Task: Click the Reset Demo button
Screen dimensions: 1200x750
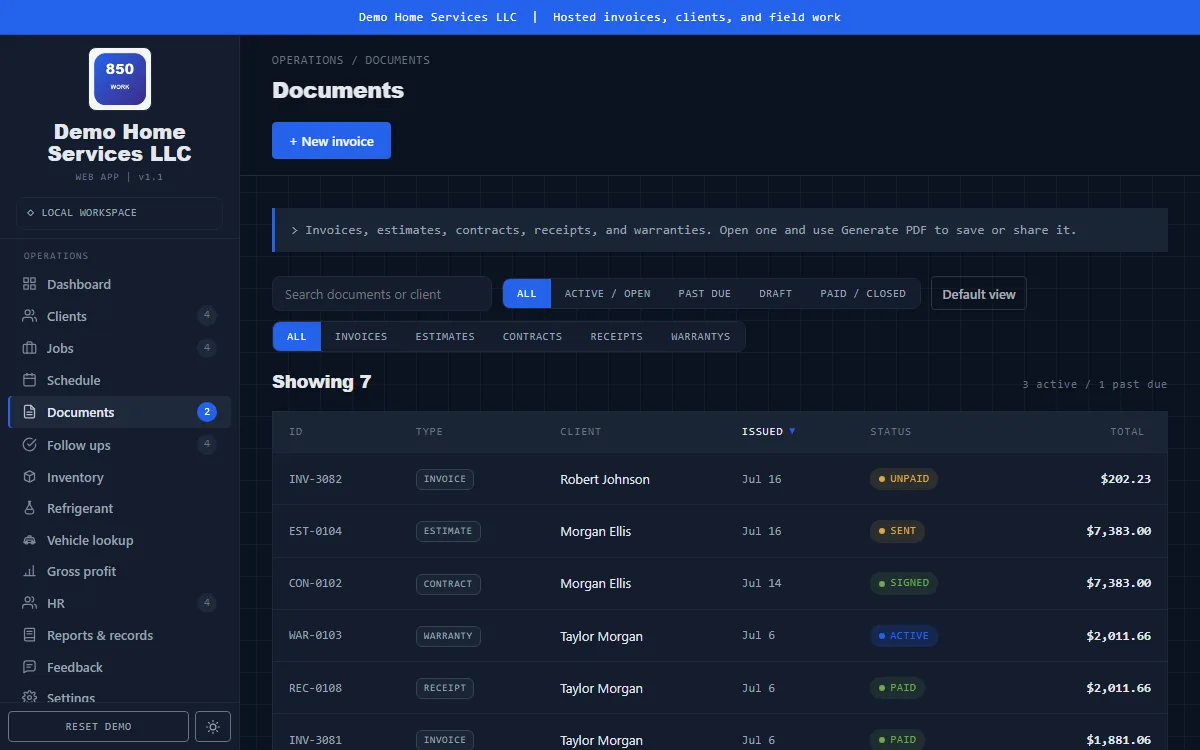Action: tap(98, 727)
